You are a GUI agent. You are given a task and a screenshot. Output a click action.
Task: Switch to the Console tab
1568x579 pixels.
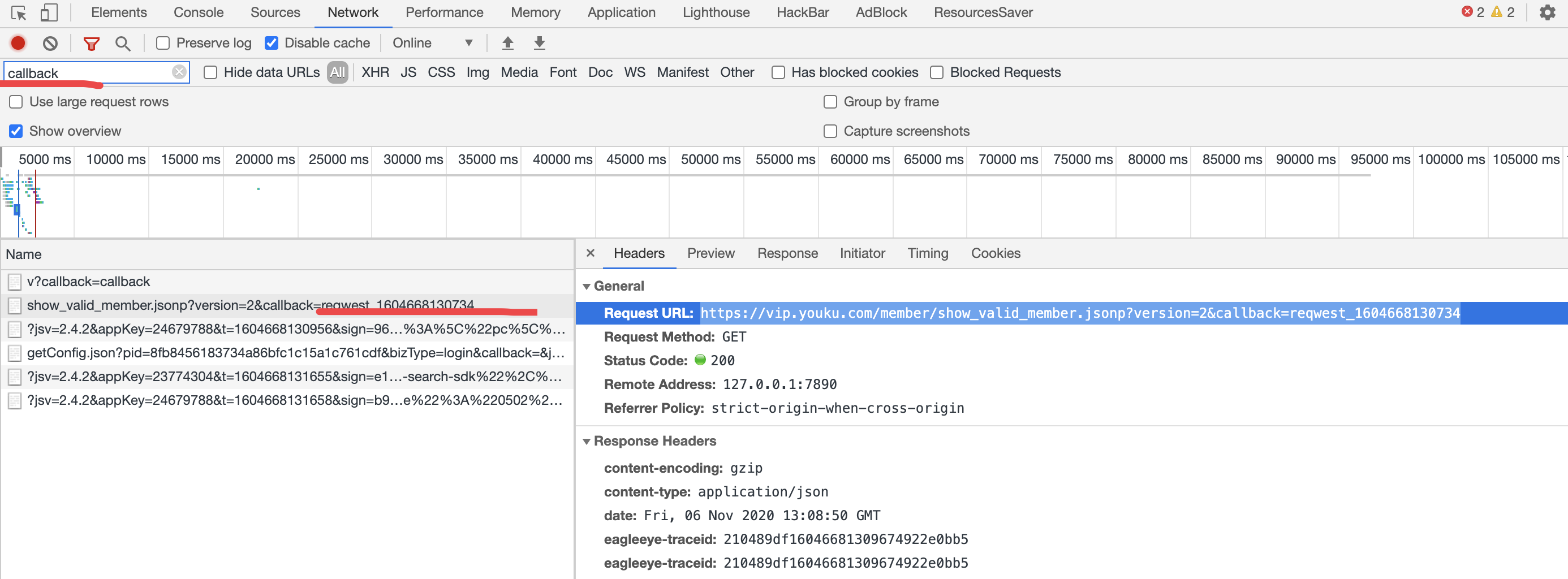pos(199,12)
